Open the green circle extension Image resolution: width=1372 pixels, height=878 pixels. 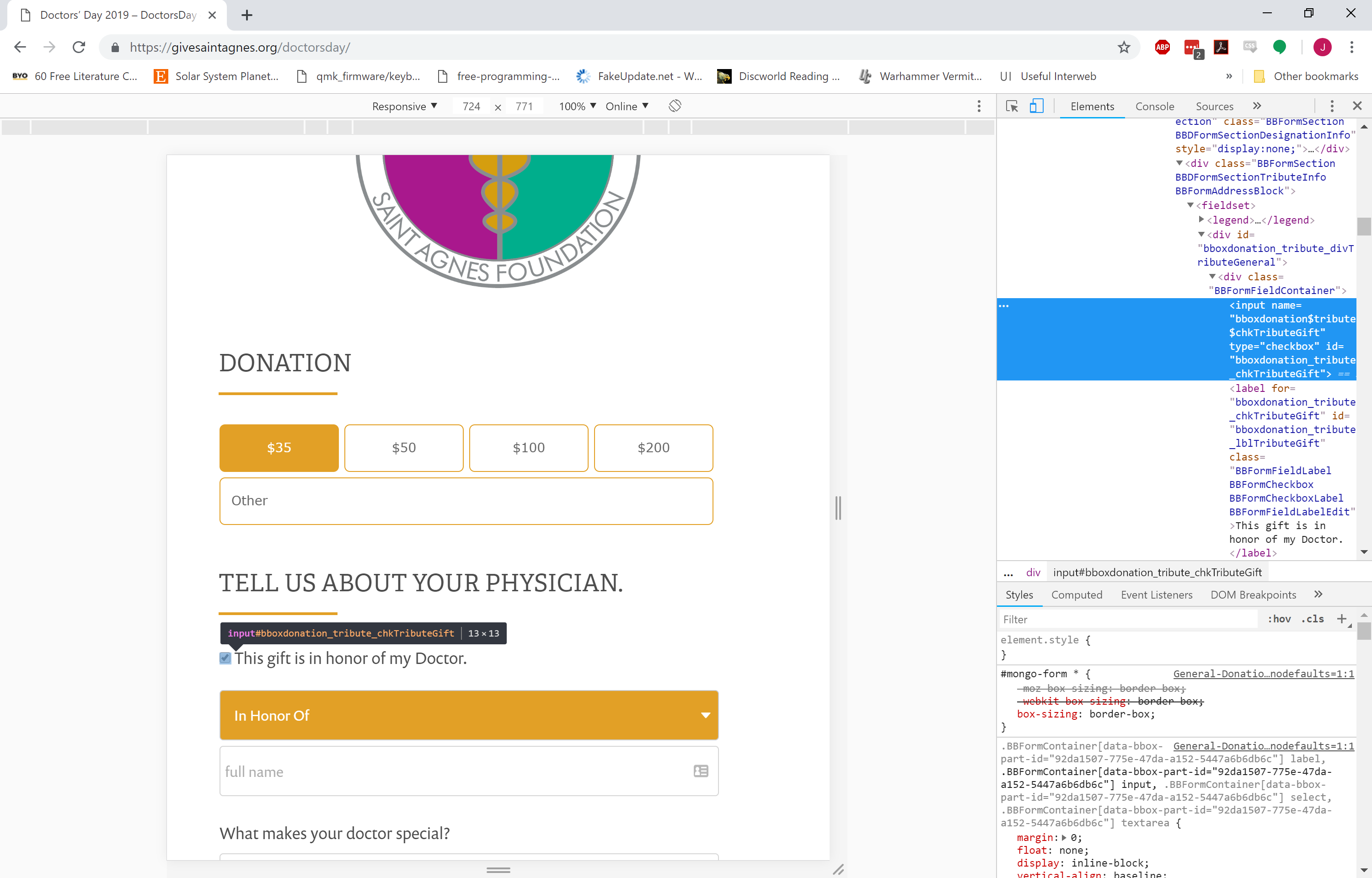(1279, 47)
